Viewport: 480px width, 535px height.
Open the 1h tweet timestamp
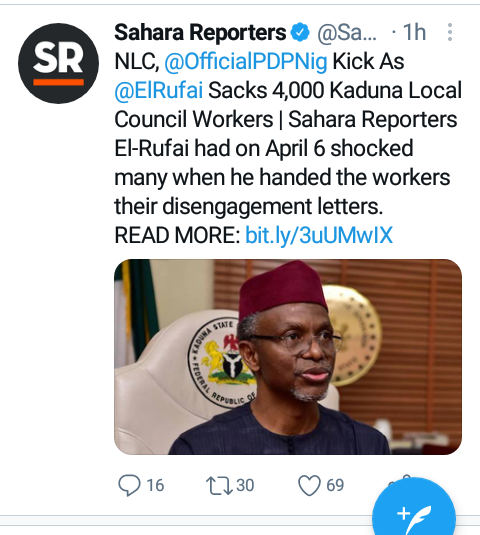(414, 32)
